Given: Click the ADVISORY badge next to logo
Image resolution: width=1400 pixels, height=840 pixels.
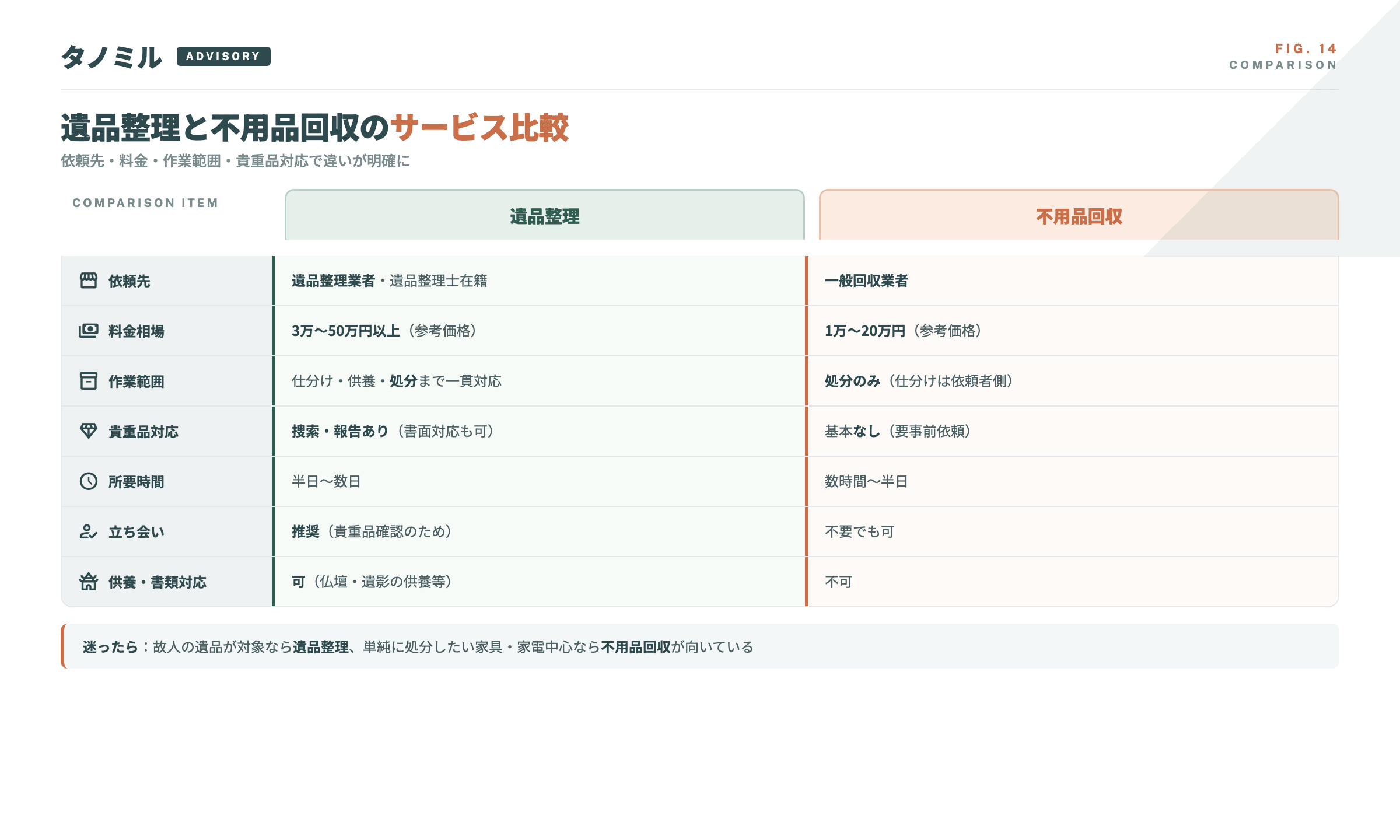Looking at the screenshot, I should click(223, 56).
